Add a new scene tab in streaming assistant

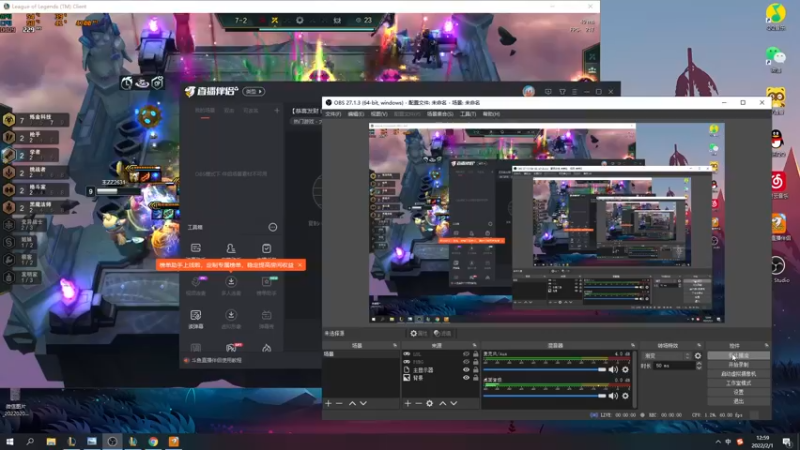[x=277, y=110]
